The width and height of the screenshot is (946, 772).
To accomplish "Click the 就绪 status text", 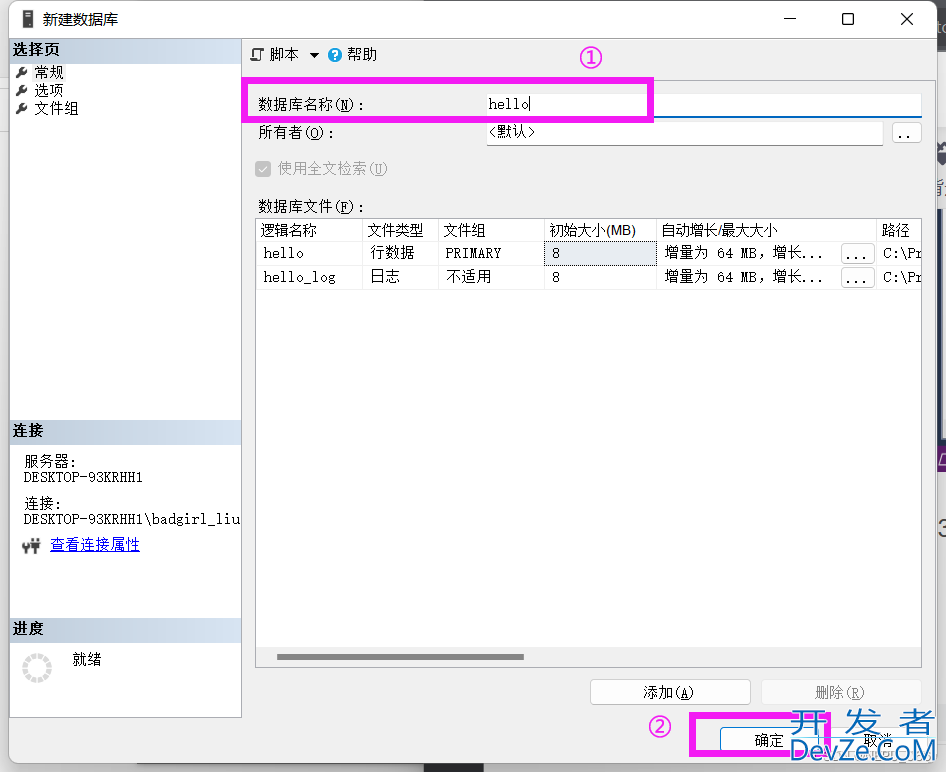I will pyautogui.click(x=87, y=659).
